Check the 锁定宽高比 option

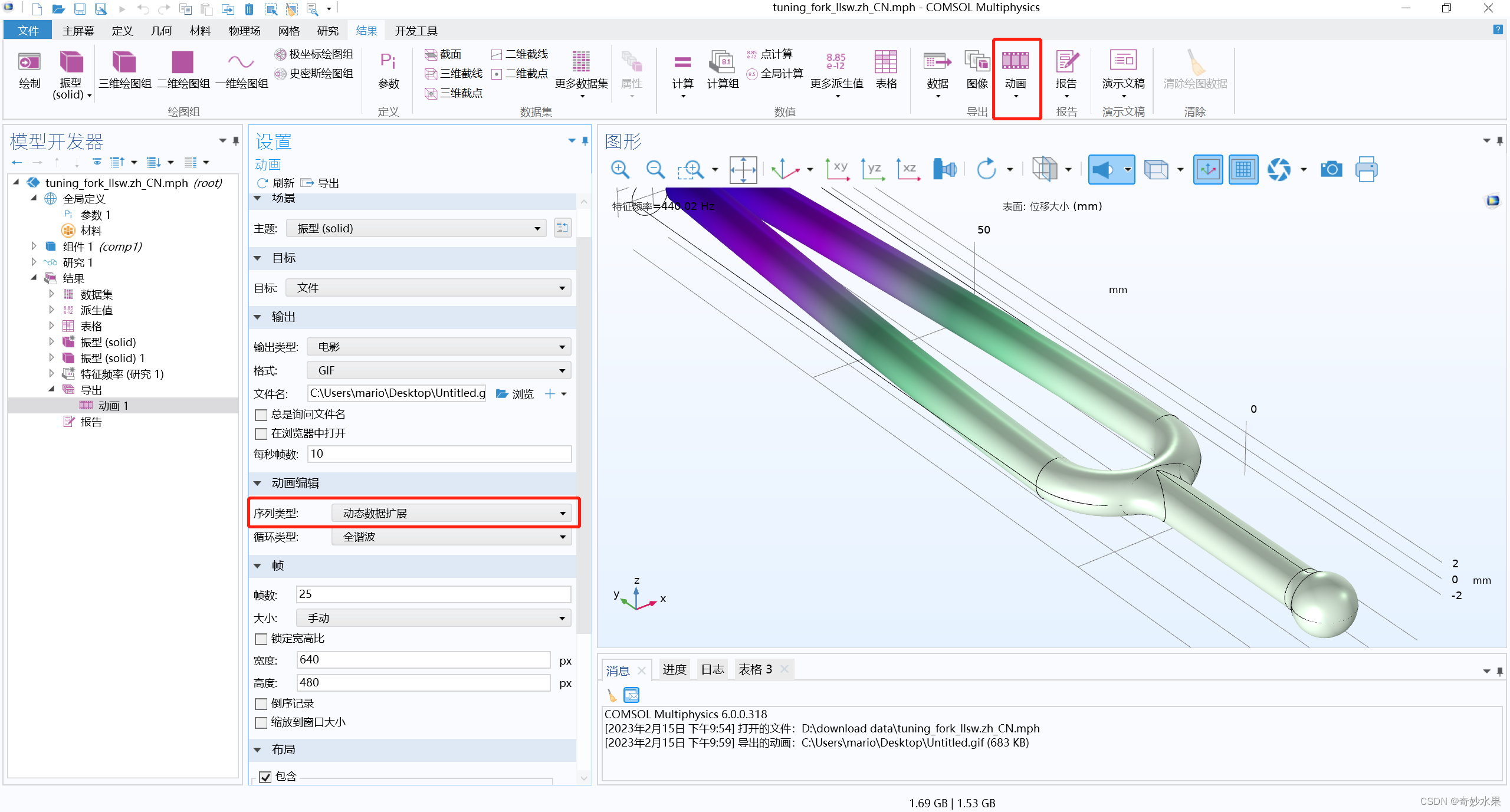click(x=261, y=639)
